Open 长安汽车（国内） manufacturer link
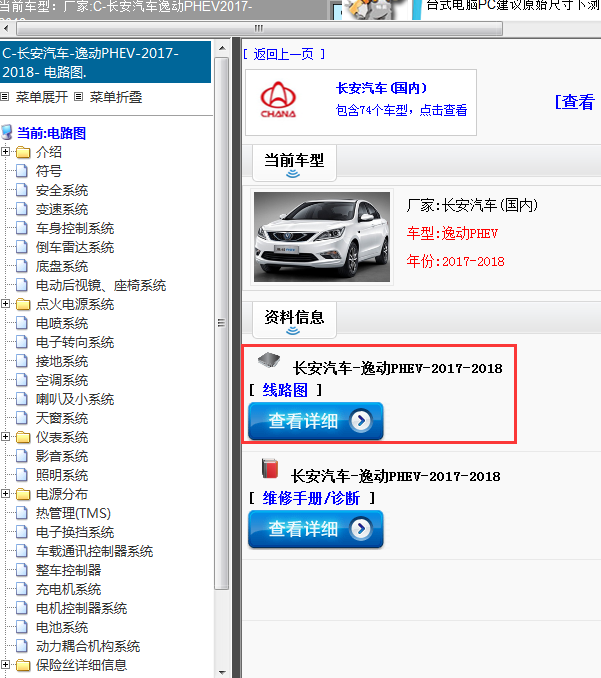601x678 pixels. point(381,88)
